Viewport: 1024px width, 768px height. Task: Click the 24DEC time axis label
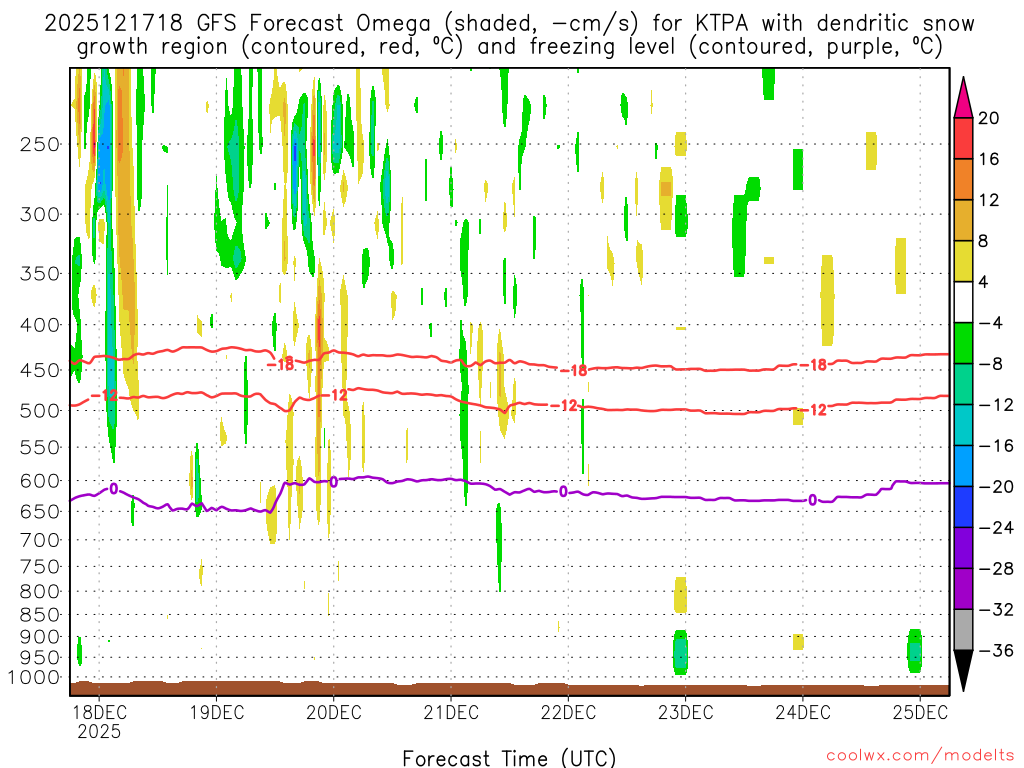(803, 712)
